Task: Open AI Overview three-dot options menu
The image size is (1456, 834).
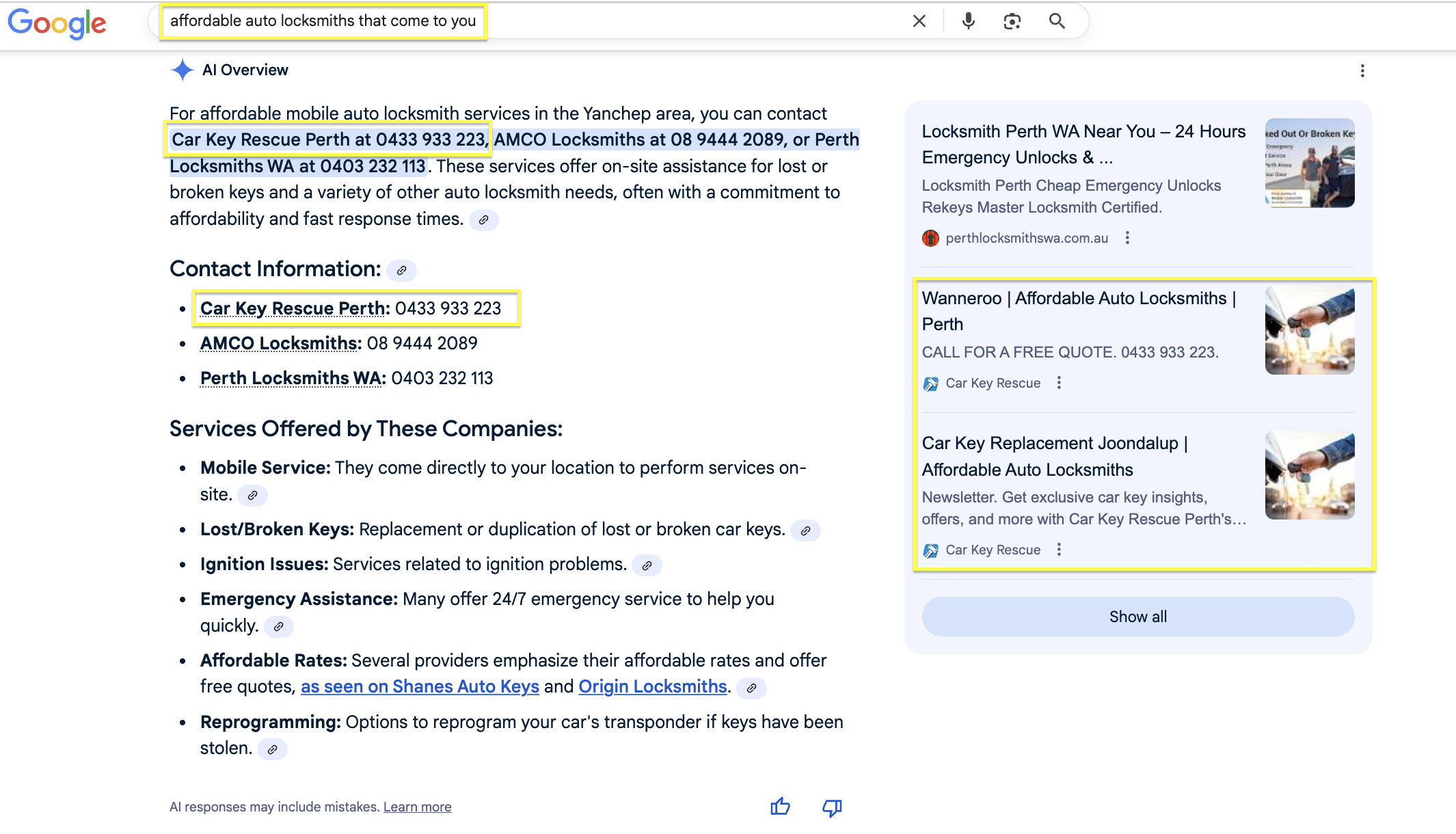Action: pyautogui.click(x=1362, y=71)
